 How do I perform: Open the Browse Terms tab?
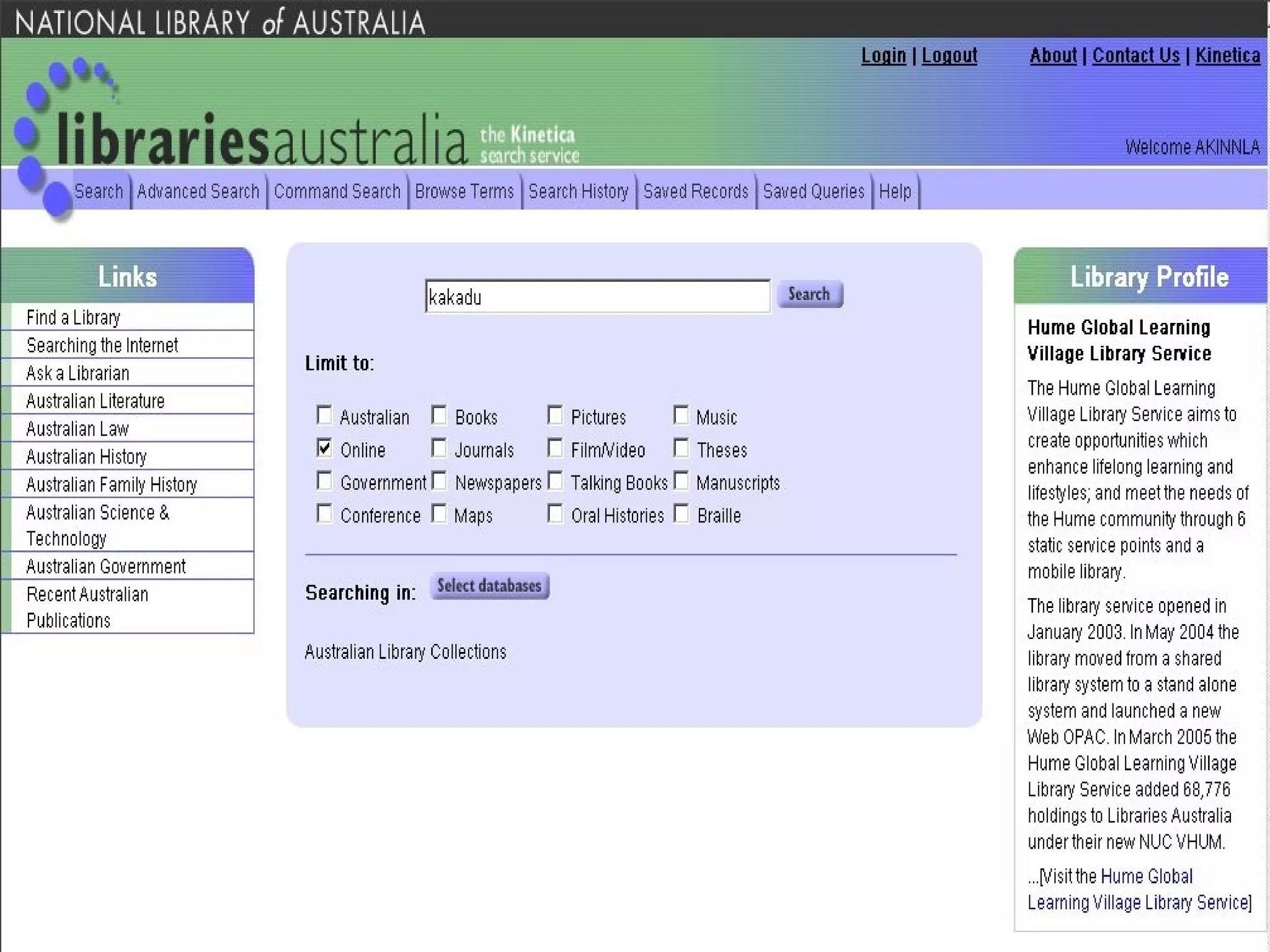point(464,192)
